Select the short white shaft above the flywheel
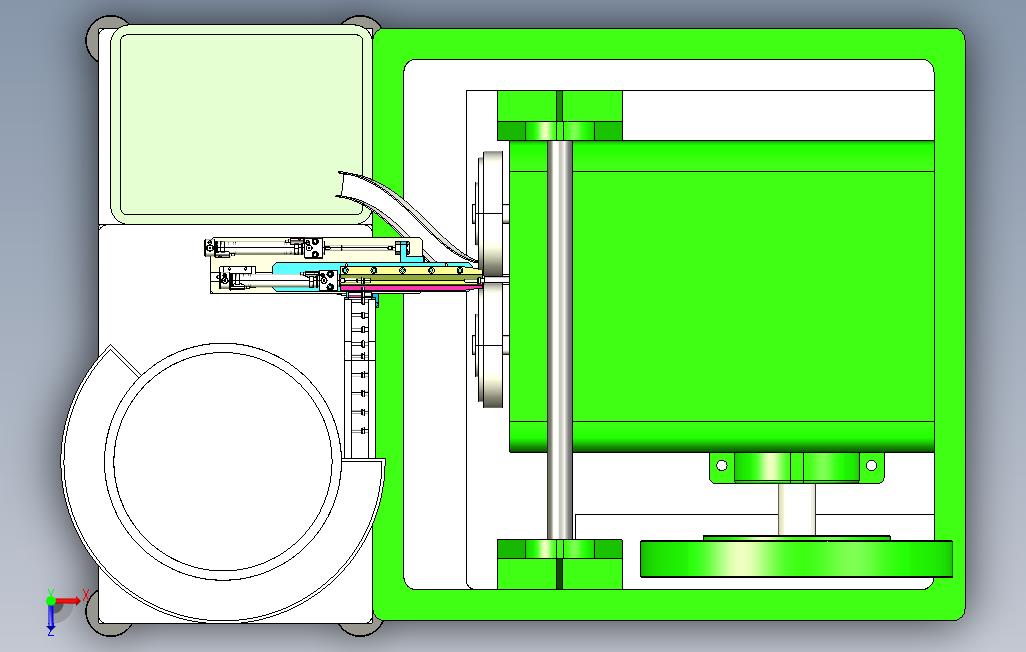The image size is (1026, 652). point(796,509)
